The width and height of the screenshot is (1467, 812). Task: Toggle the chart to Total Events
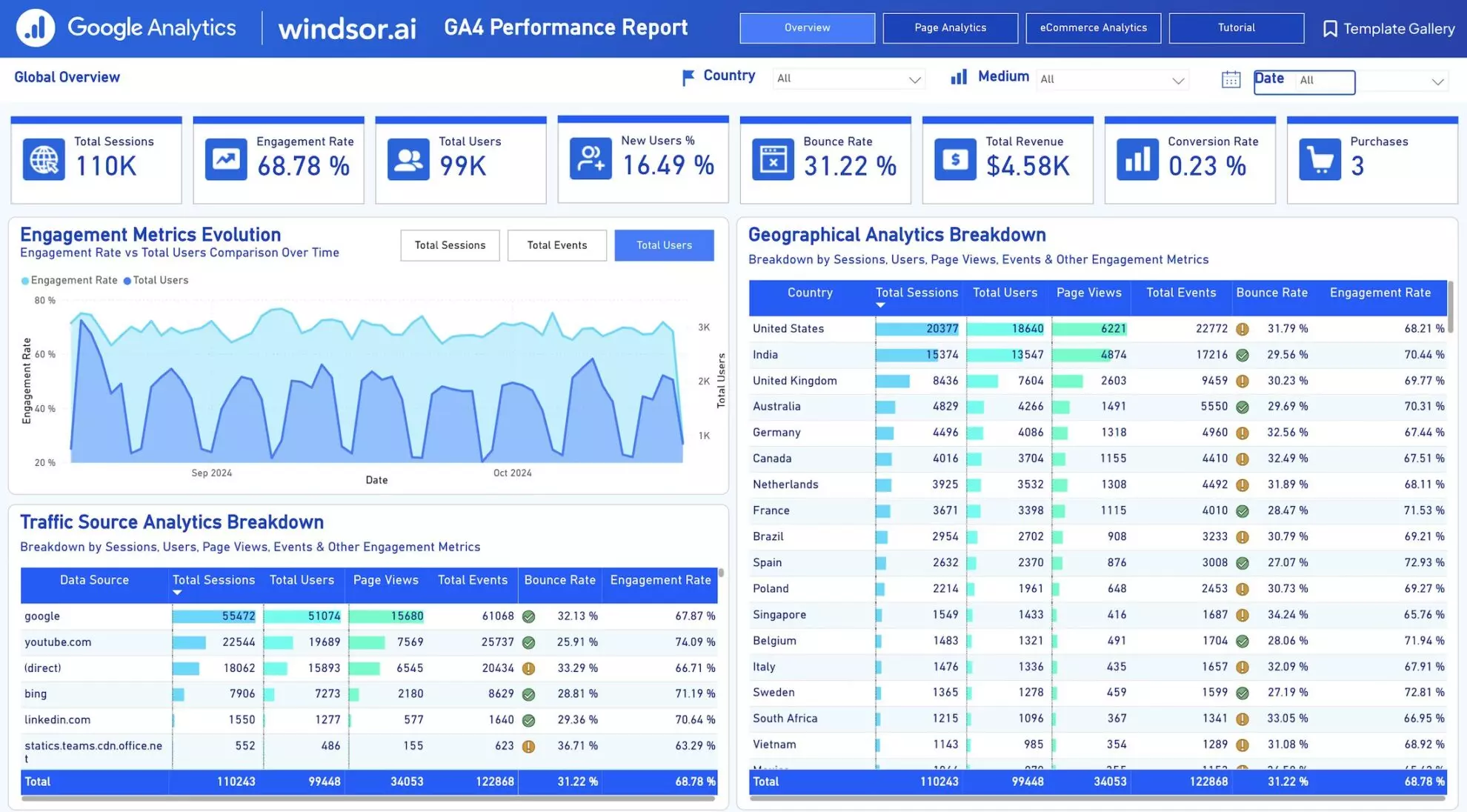tap(556, 245)
